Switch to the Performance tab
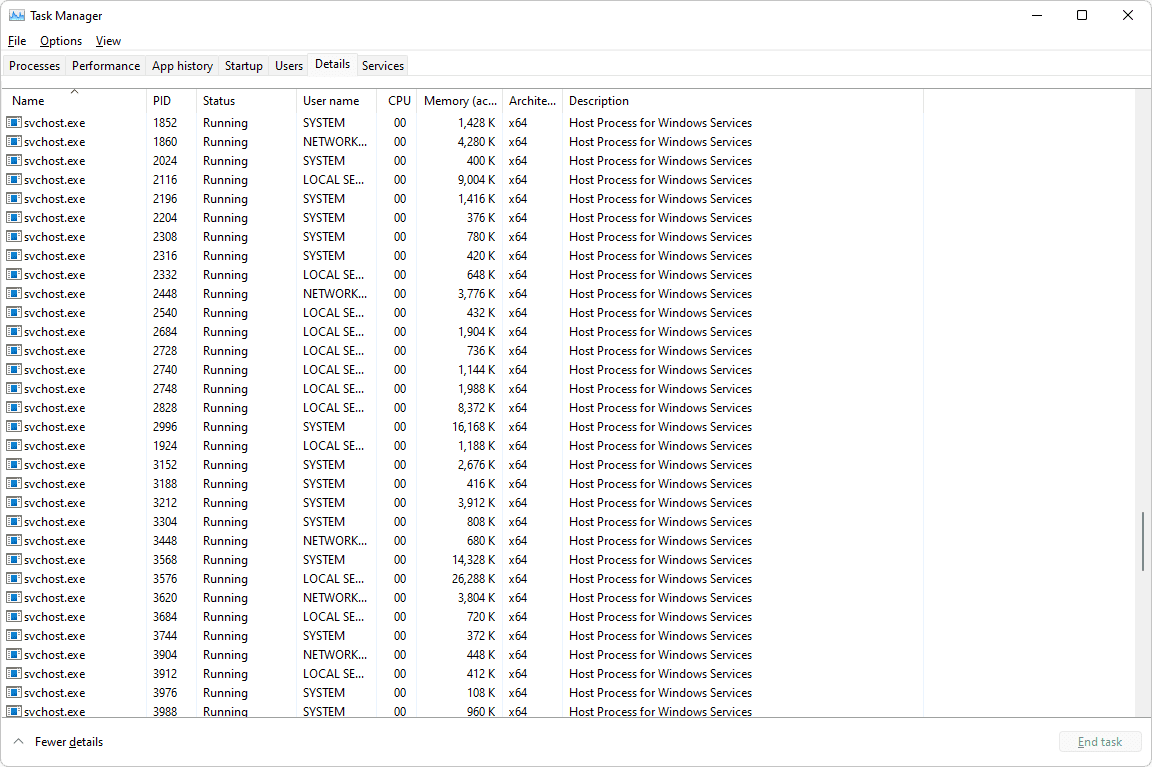This screenshot has height=767, width=1152. click(106, 65)
